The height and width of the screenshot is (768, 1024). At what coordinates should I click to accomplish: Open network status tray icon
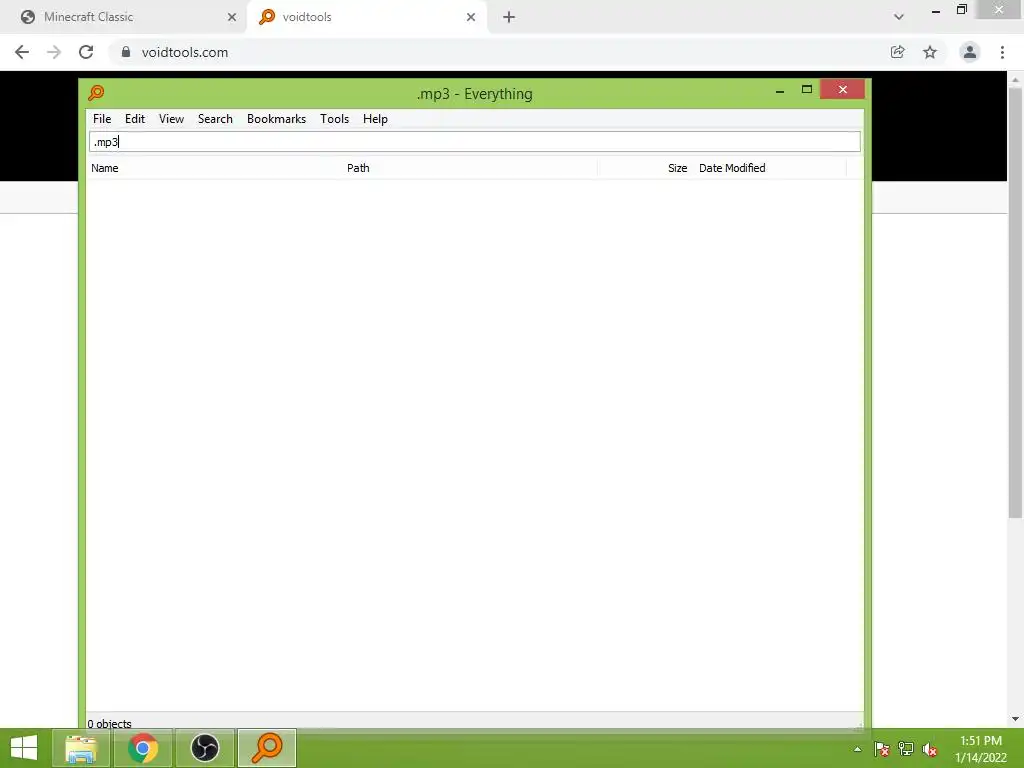[x=906, y=749]
